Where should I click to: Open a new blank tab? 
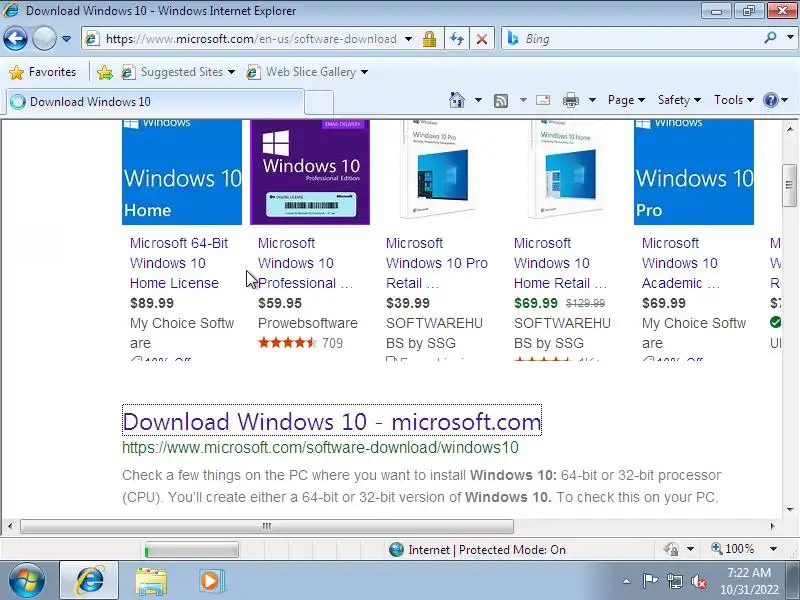click(319, 102)
